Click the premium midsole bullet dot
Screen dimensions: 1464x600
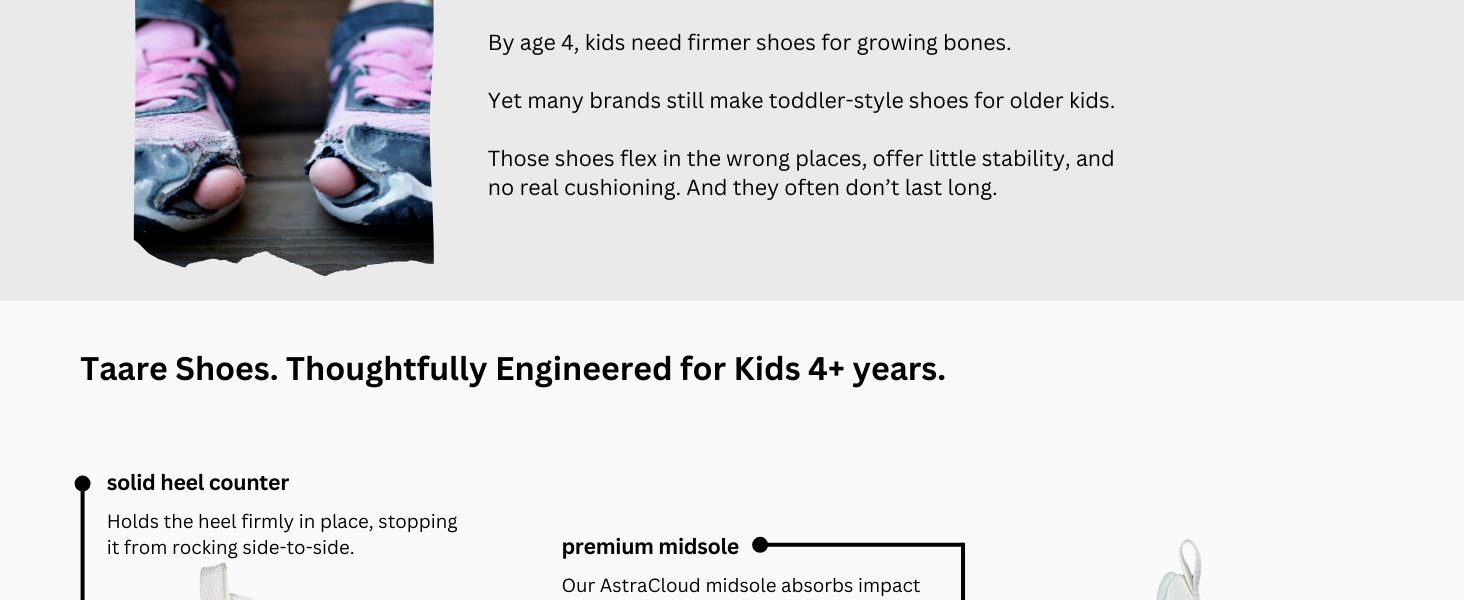point(760,545)
